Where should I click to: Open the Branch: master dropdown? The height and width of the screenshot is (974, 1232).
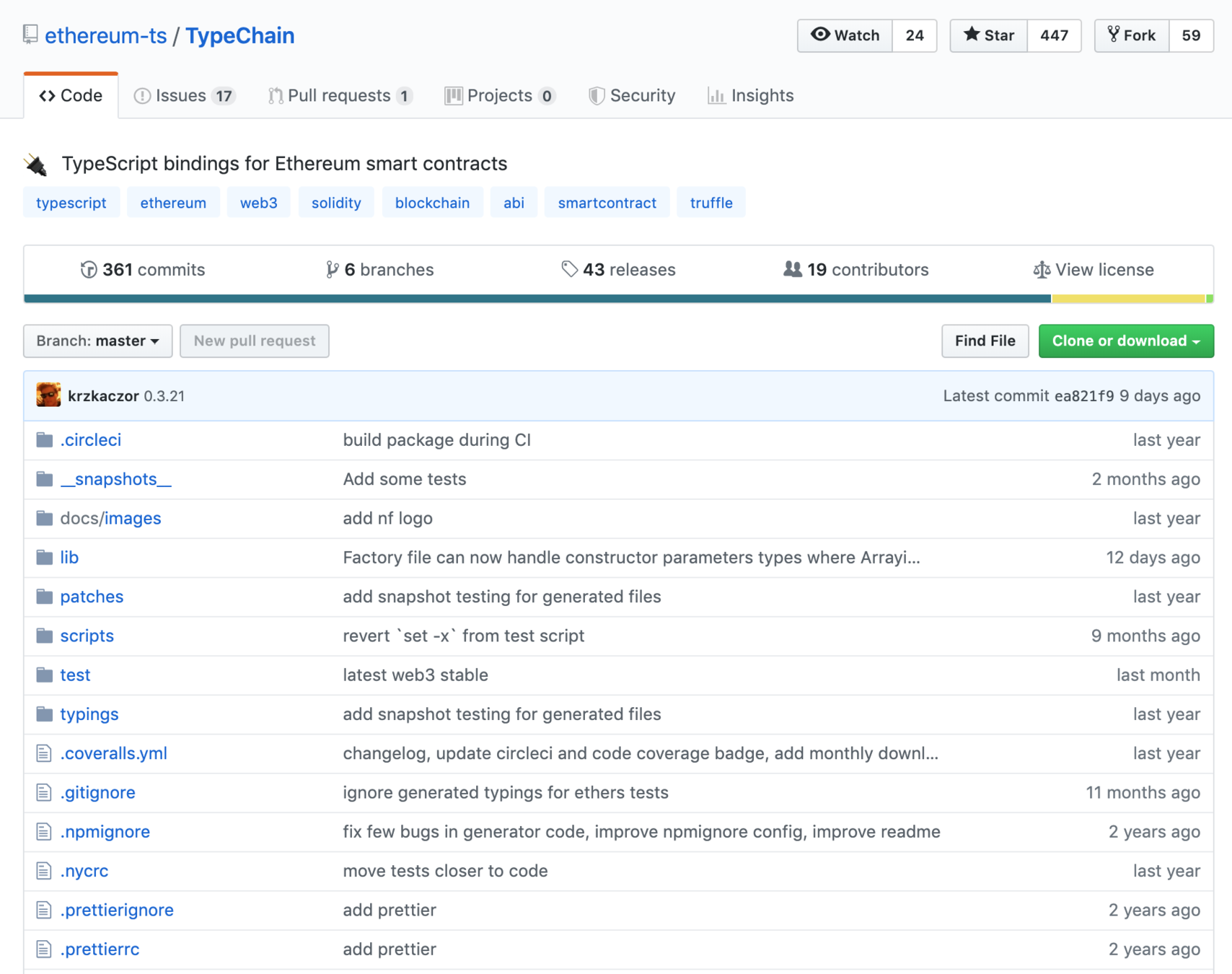tap(98, 341)
